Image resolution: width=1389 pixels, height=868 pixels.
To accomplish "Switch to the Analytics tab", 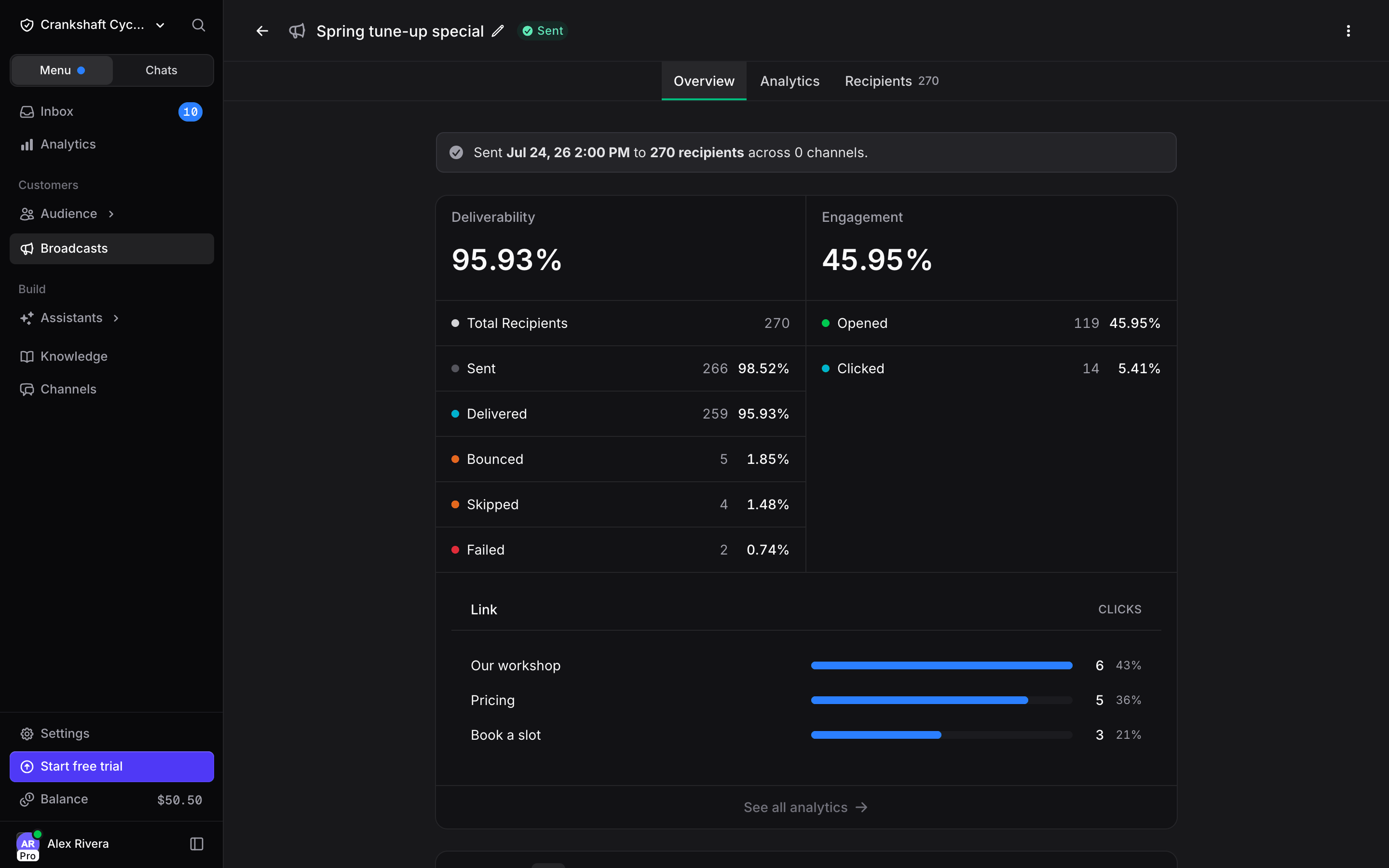I will [789, 81].
